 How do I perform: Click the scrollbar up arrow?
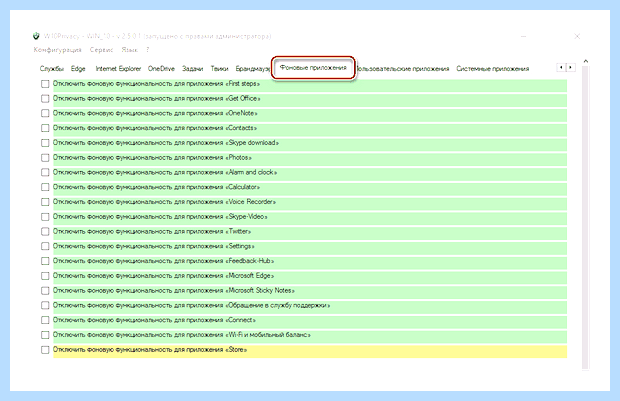pos(586,61)
